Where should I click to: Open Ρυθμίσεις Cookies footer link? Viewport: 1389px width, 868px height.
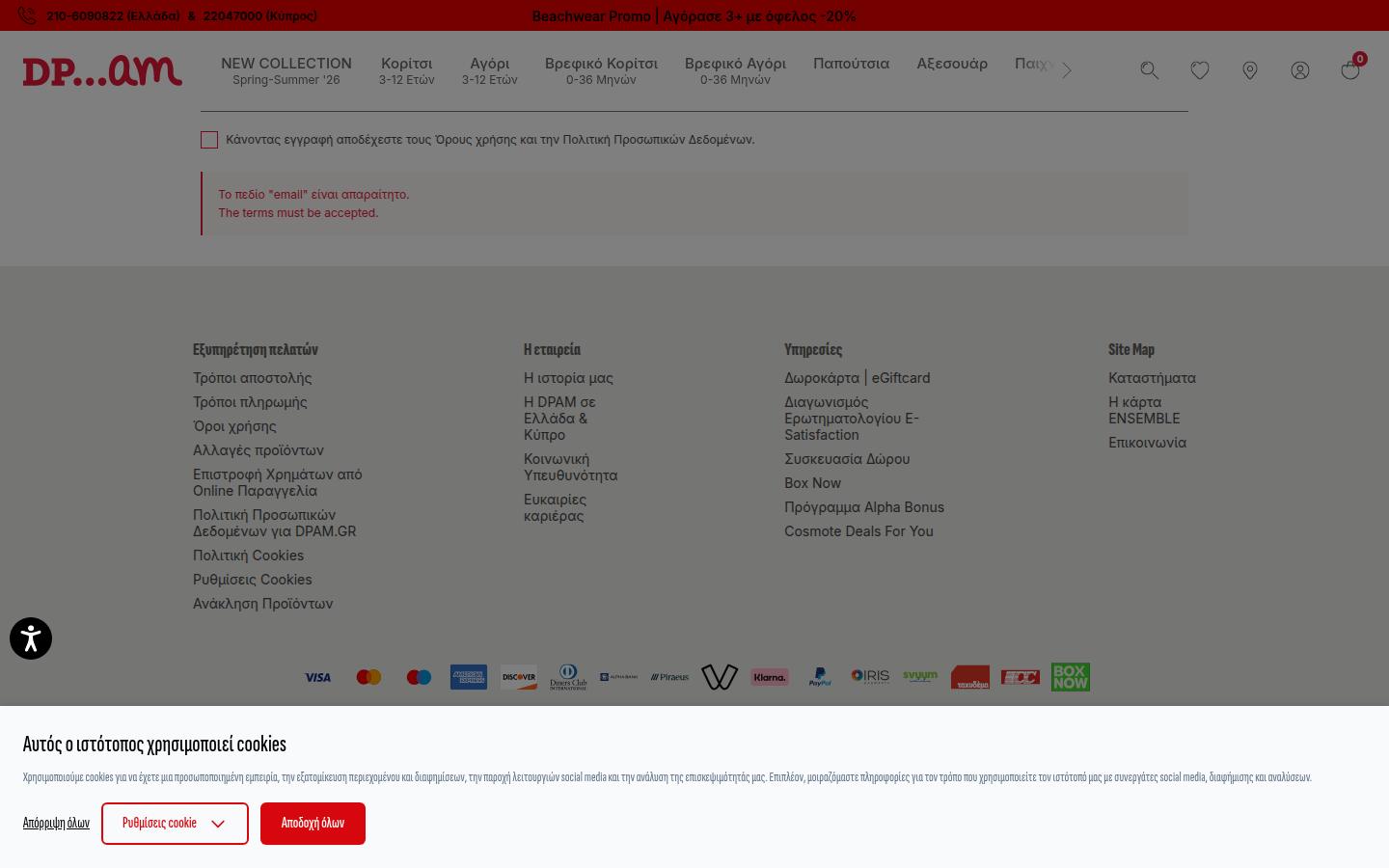pyautogui.click(x=253, y=580)
